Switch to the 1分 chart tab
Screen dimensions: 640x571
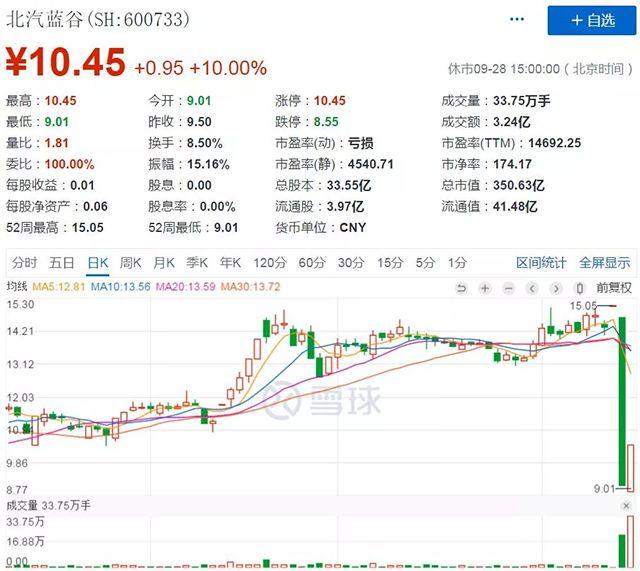pos(457,262)
